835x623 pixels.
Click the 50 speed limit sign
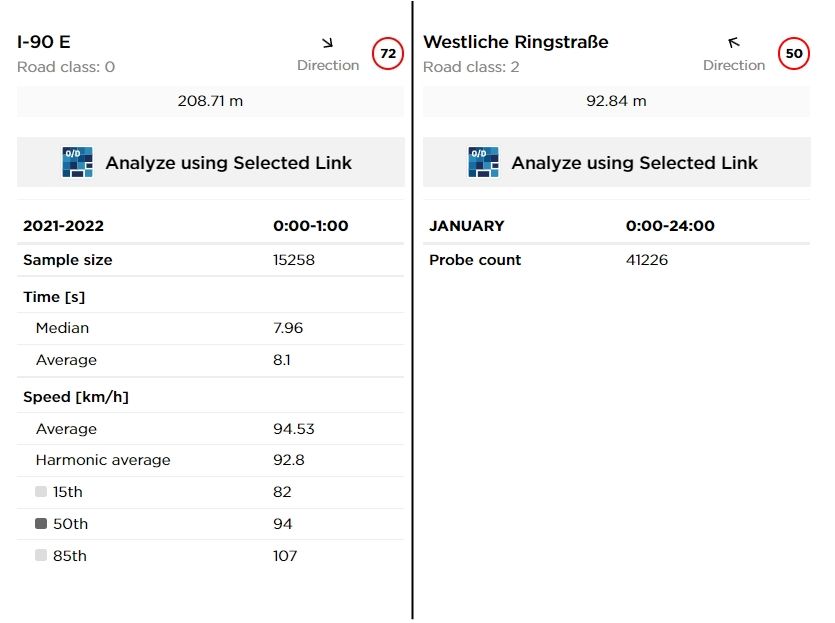click(x=793, y=53)
